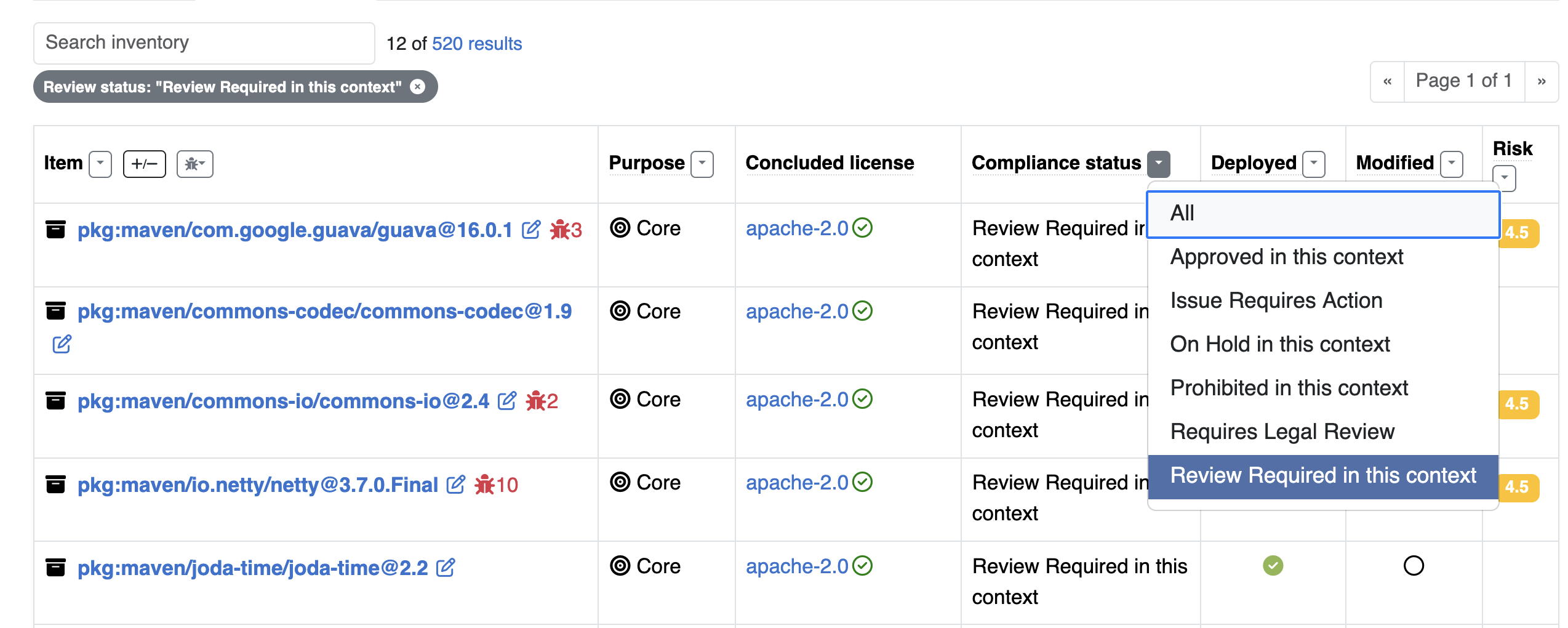Viewport: 1568px width, 628px height.
Task: Open apache-2.0 license in netty row
Action: pos(798,483)
